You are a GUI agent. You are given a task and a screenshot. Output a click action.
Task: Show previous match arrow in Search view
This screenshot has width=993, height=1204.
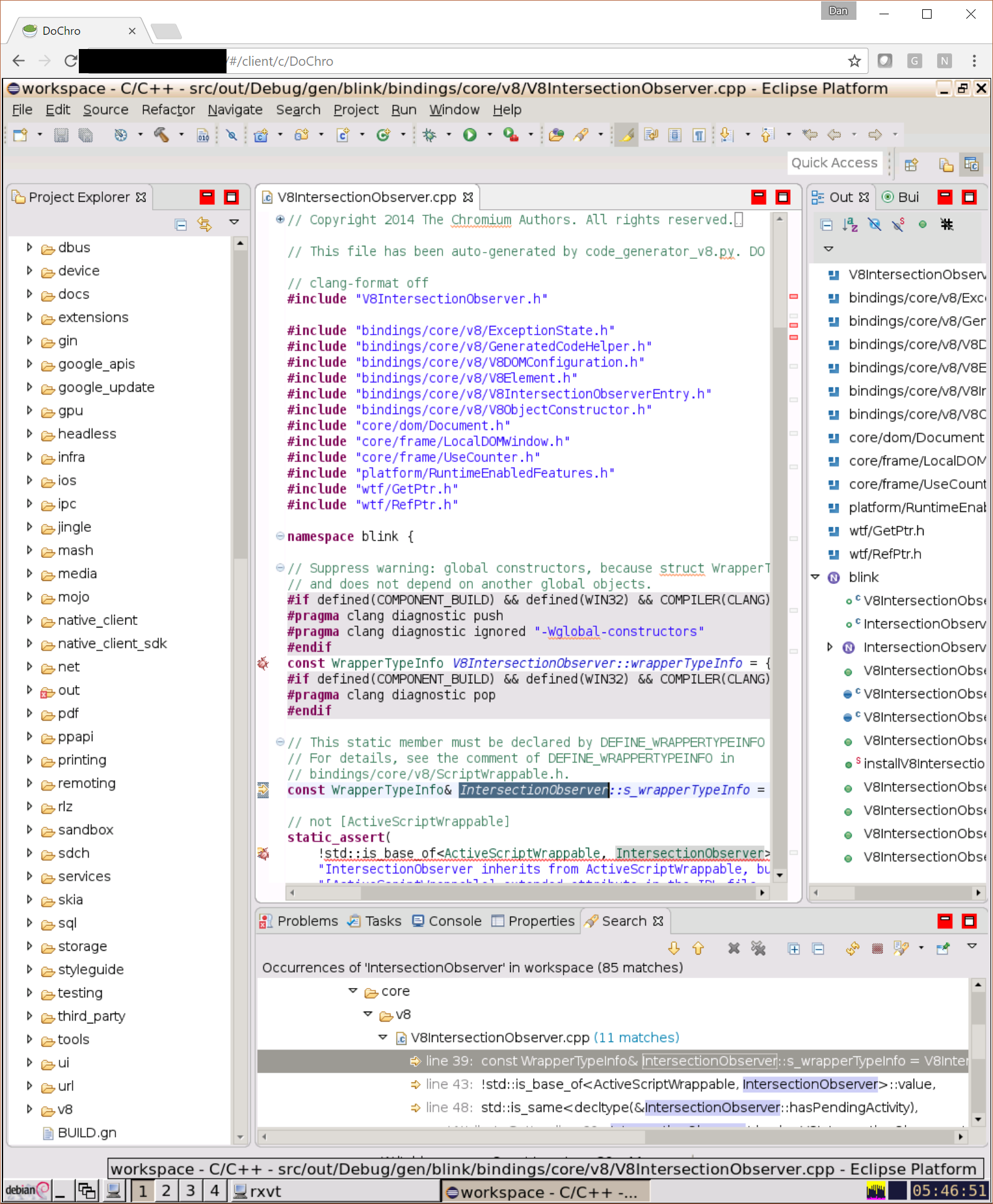coord(698,948)
